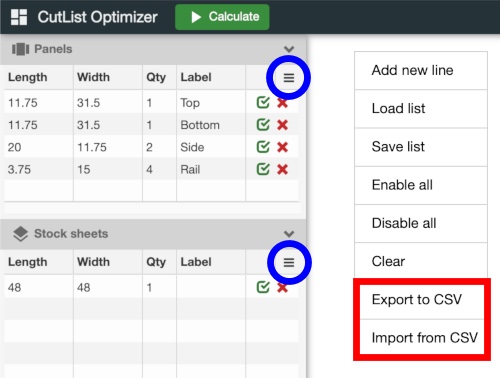This screenshot has height=378, width=500.
Task: Collapse the Panels section chevron
Action: coord(289,49)
